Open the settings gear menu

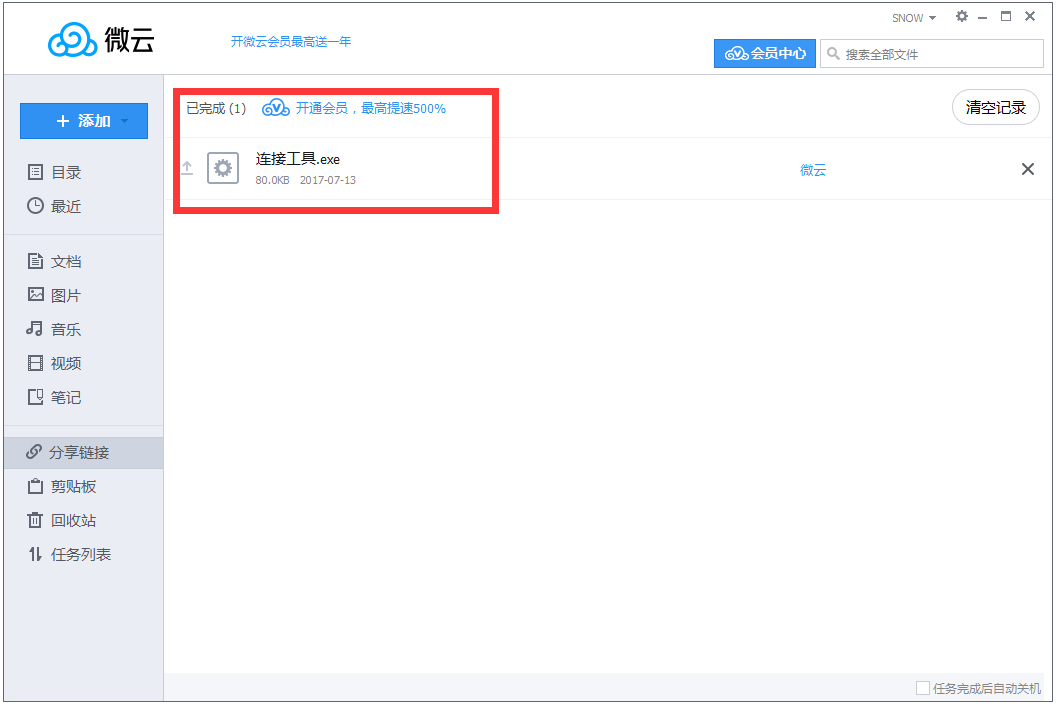961,16
